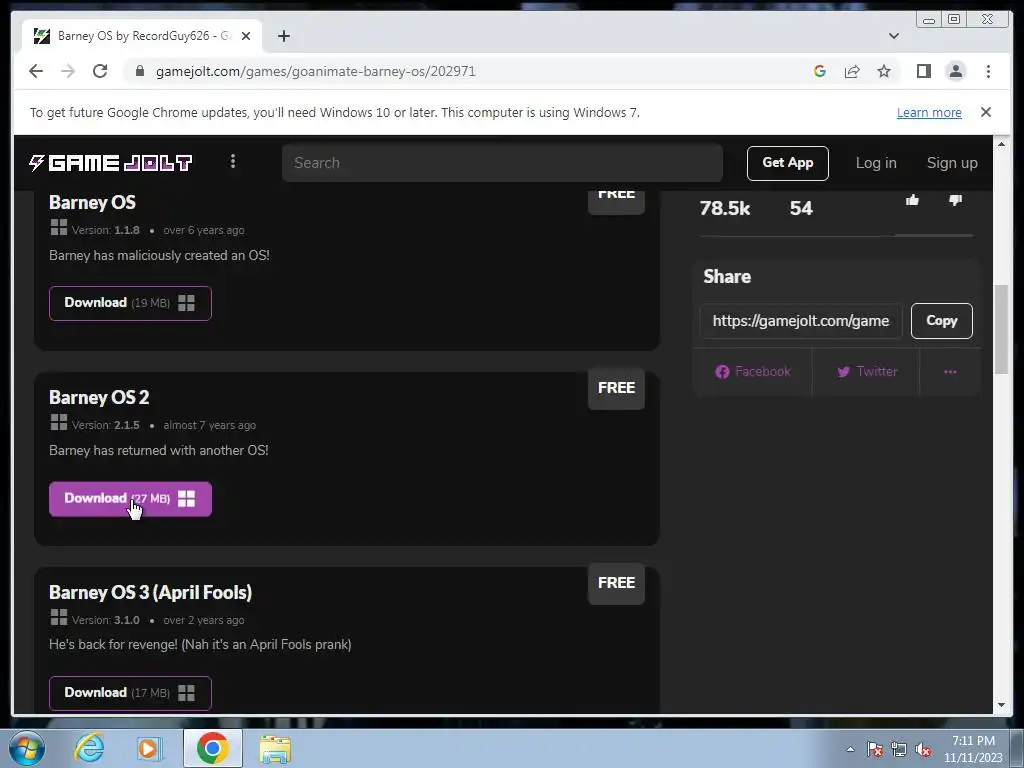1024x768 pixels.
Task: Download Barney OS 3 17 MB package
Action: pos(130,693)
